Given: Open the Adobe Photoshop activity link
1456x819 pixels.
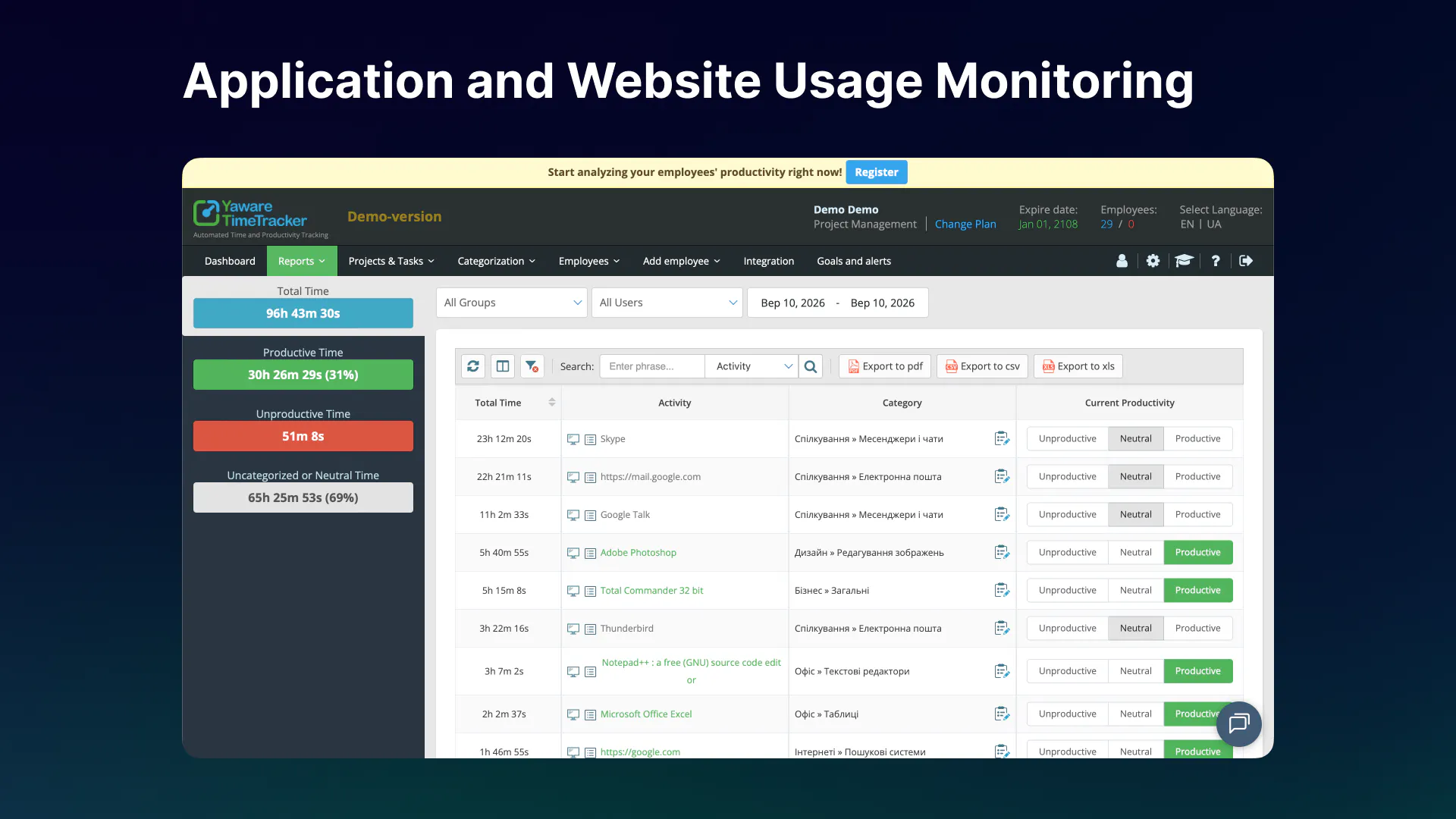Looking at the screenshot, I should coord(639,553).
